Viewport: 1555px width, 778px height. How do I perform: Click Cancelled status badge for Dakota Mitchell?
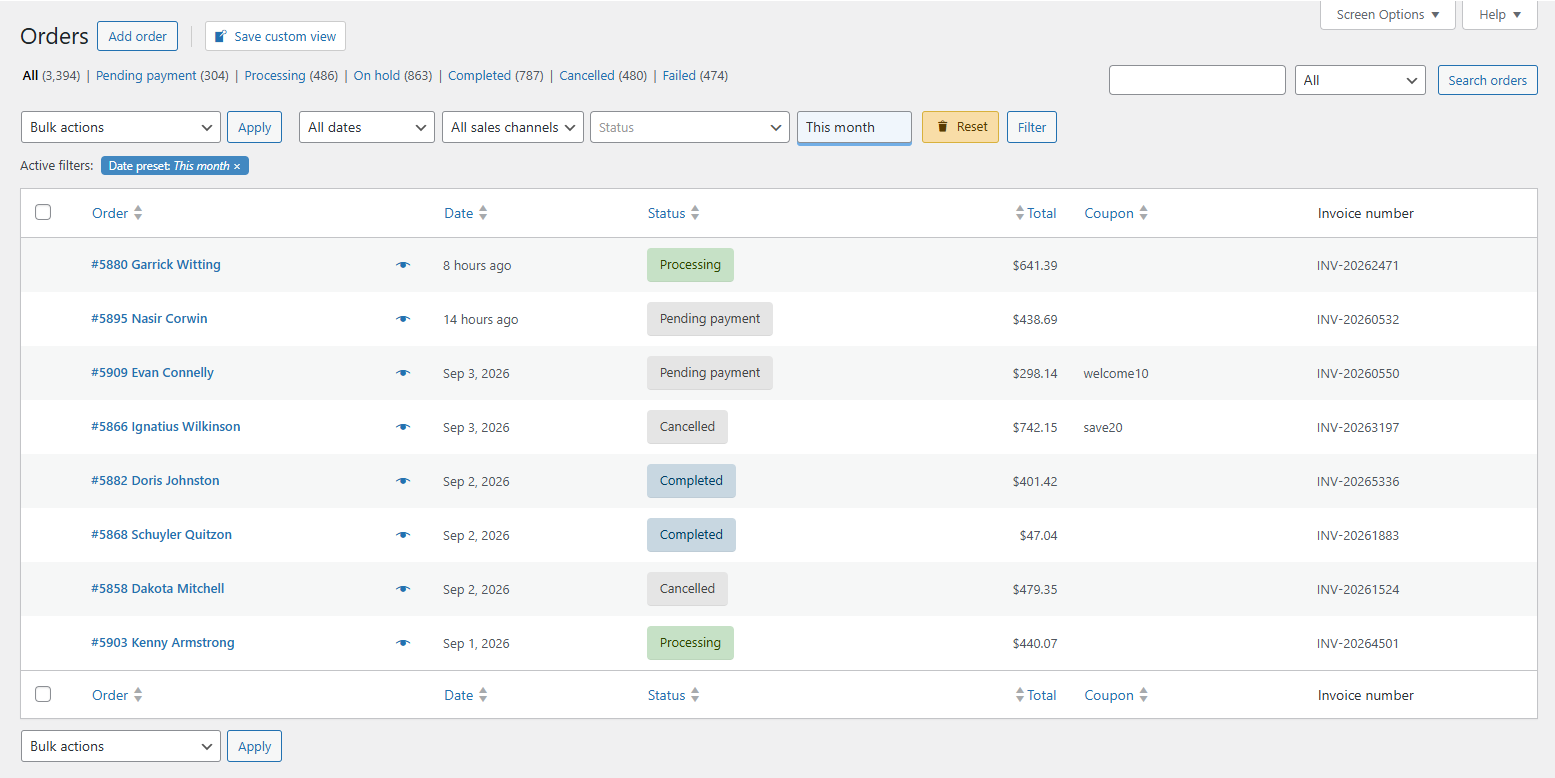point(687,589)
